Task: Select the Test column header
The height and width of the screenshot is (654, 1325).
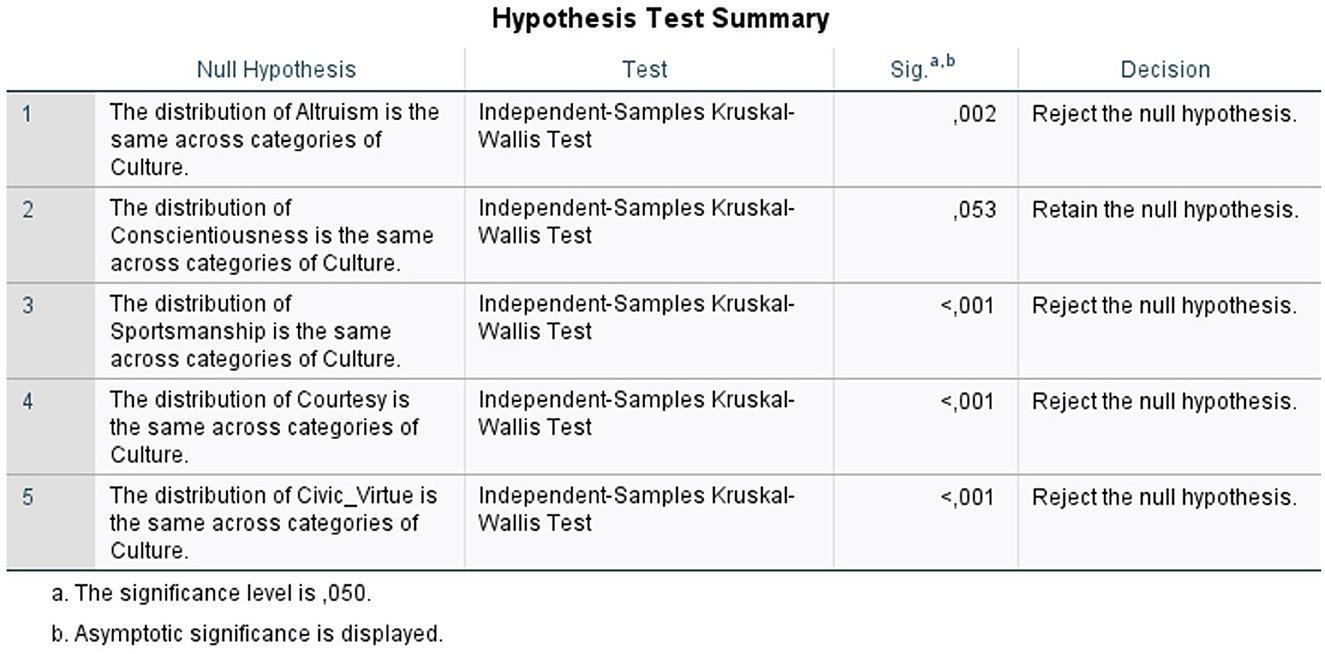Action: pos(645,69)
